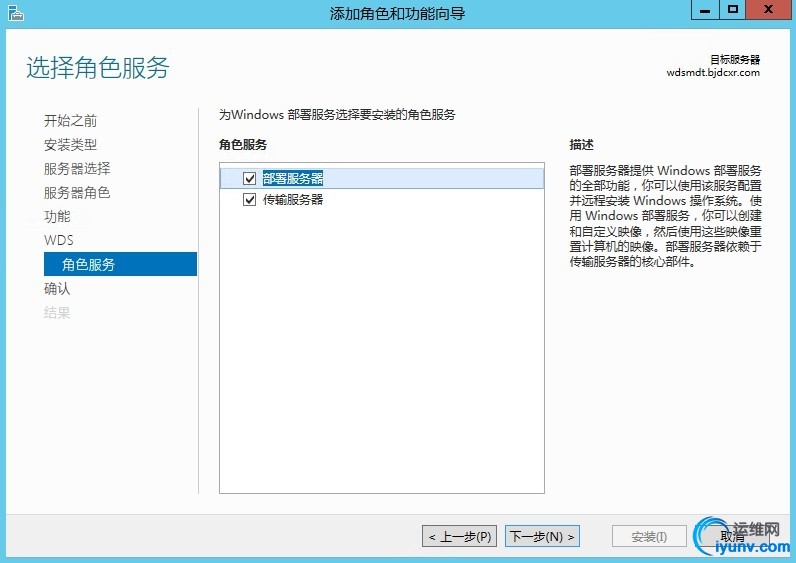Go to the 安装类型 step
The image size is (796, 563).
click(71, 145)
